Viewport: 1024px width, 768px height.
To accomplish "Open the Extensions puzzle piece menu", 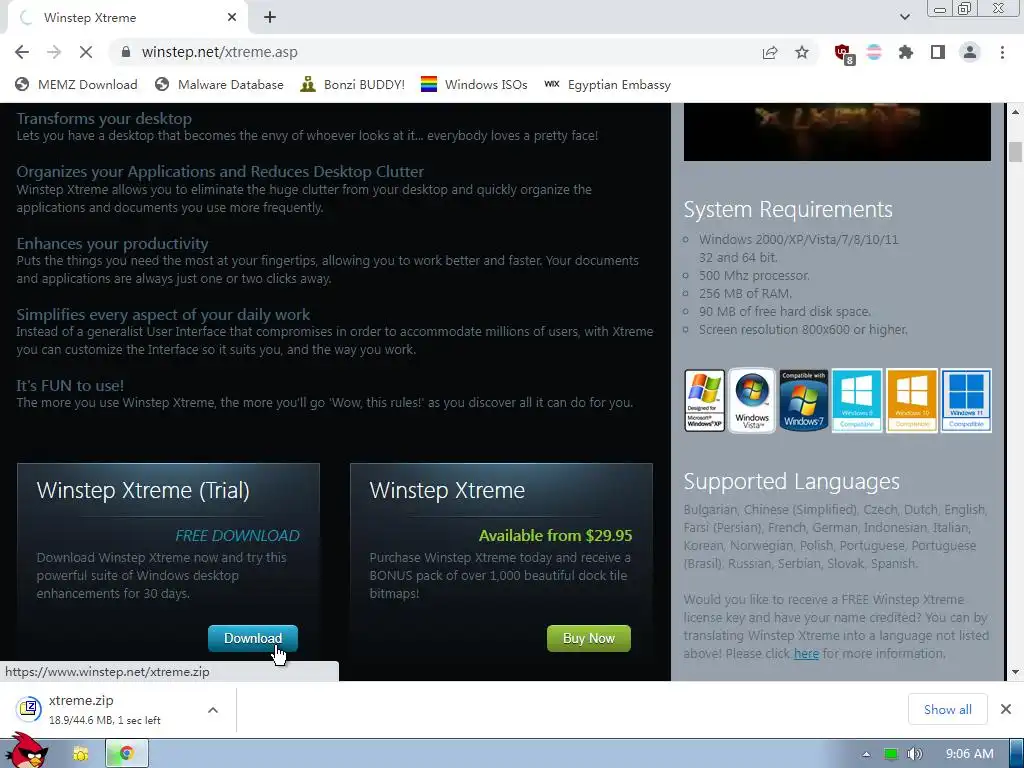I will 905,52.
